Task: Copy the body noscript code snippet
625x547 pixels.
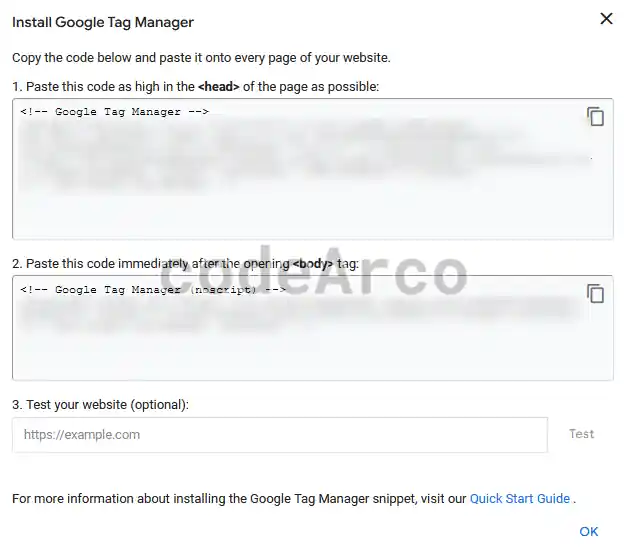Action: pos(596,294)
